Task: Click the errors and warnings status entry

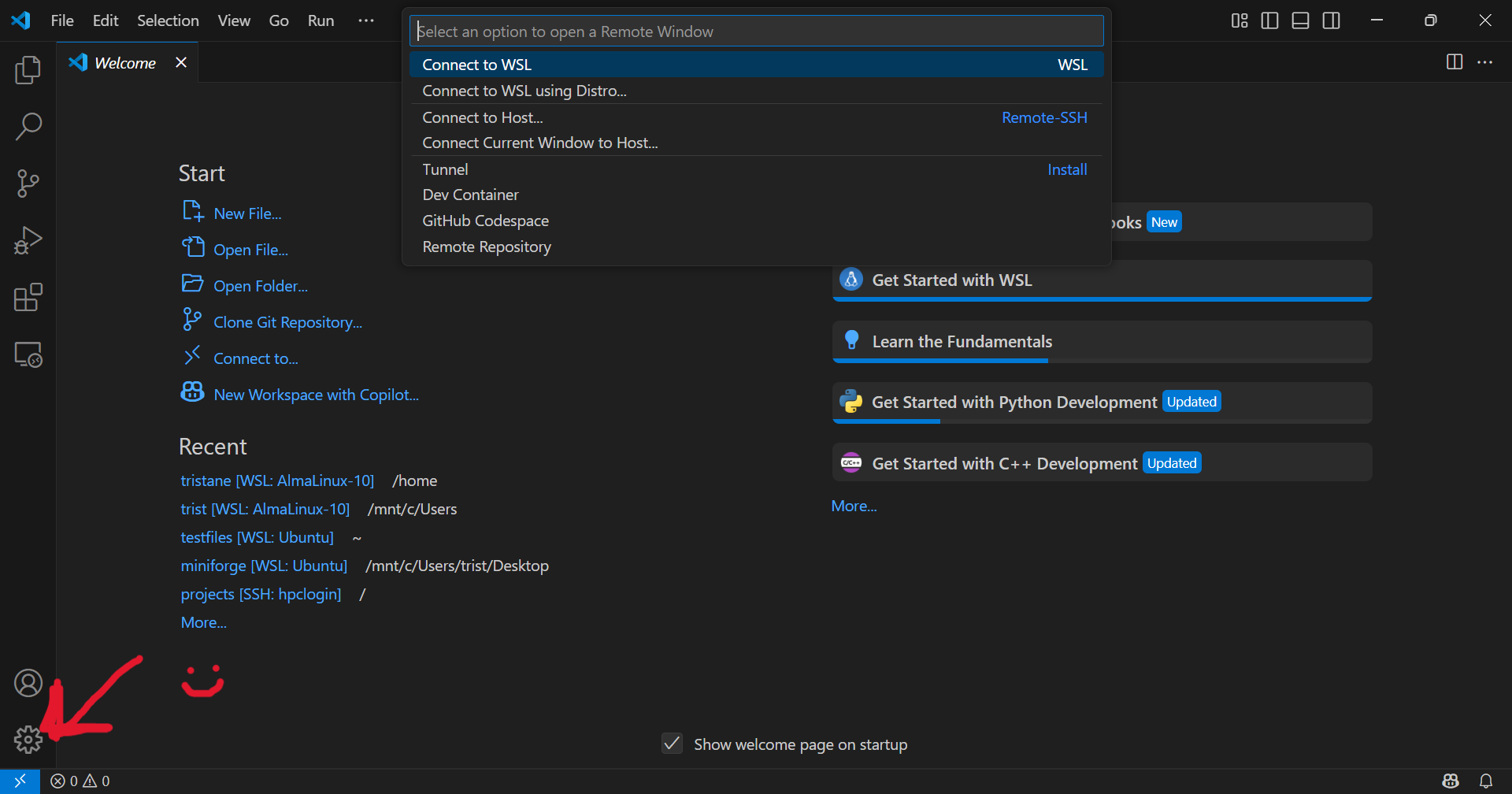Action: click(80, 781)
